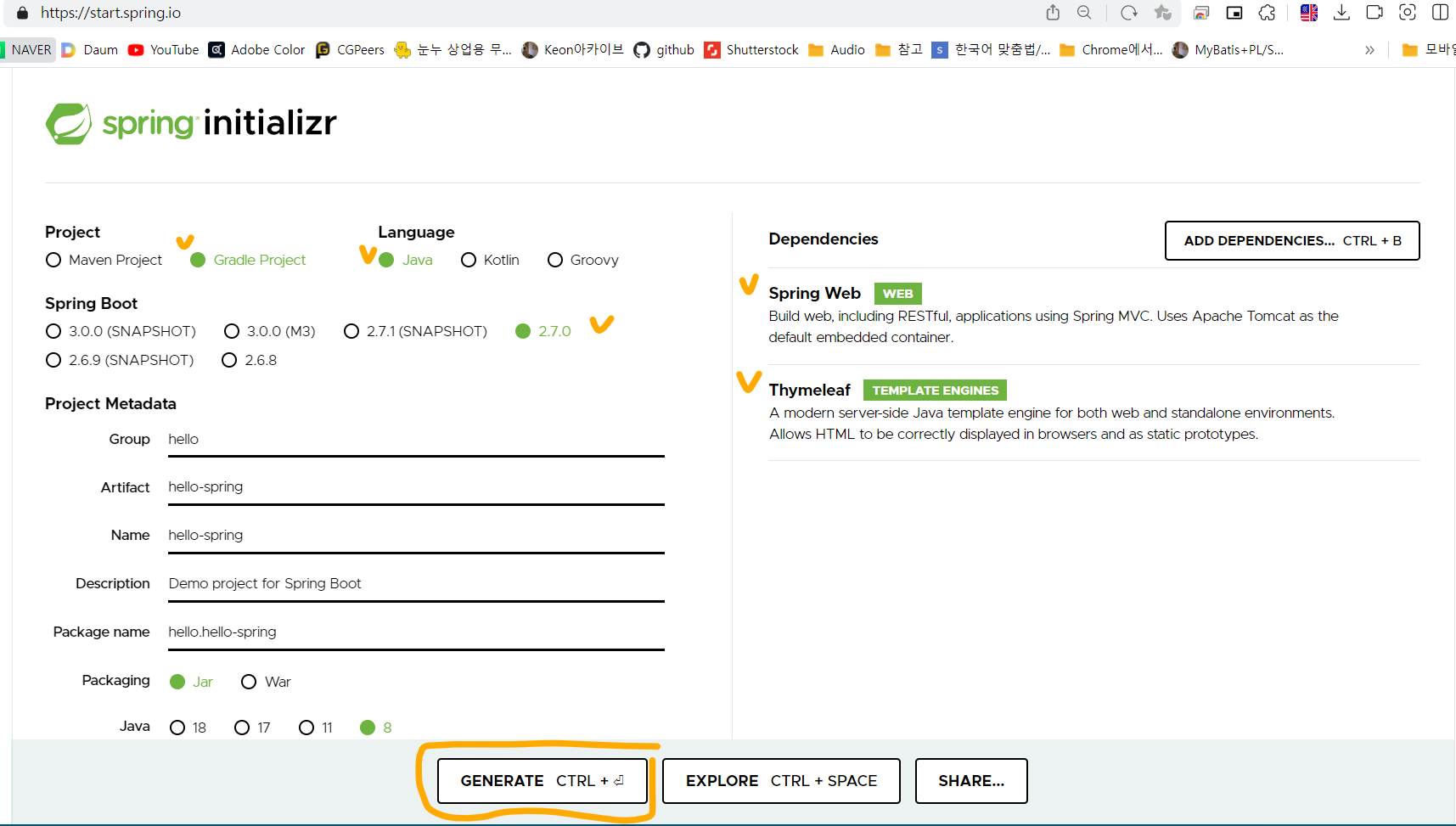Open the 참고 bookmark folder
1456x826 pixels.
click(898, 50)
